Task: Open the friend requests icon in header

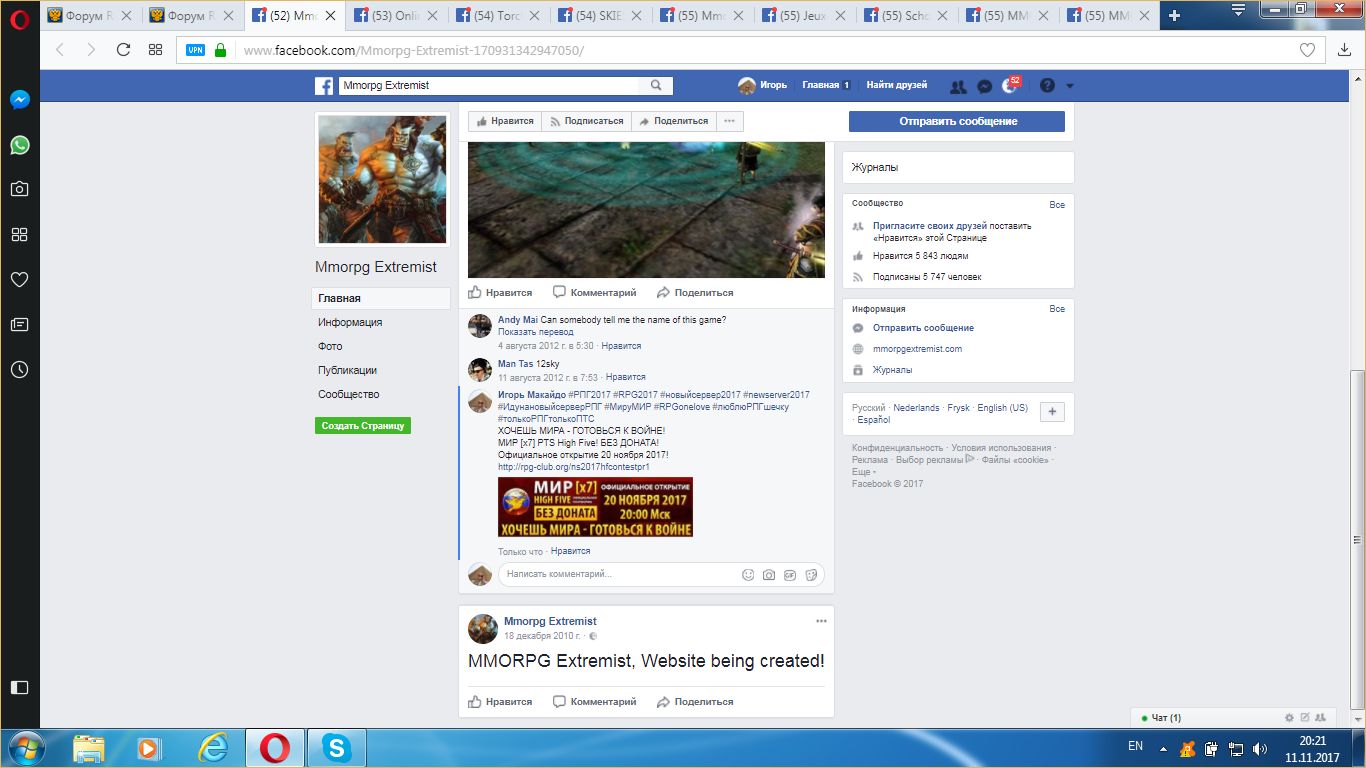Action: point(958,86)
